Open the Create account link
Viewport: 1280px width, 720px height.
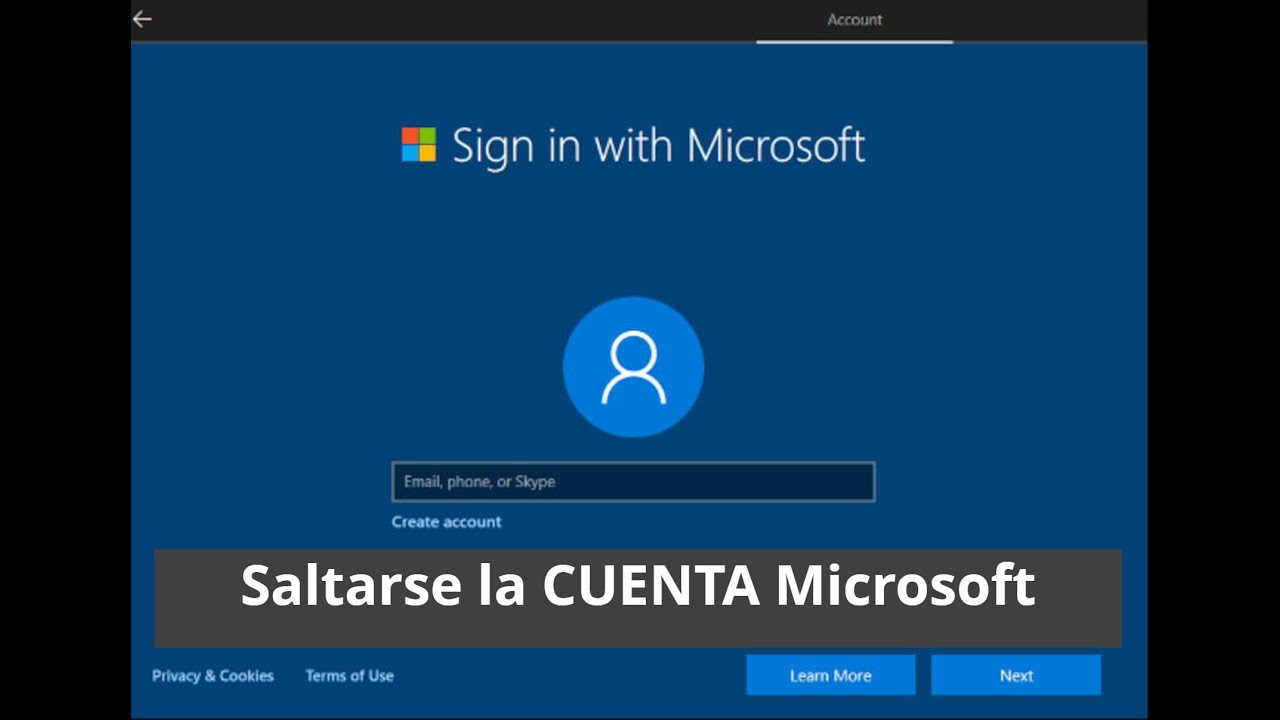coord(446,522)
